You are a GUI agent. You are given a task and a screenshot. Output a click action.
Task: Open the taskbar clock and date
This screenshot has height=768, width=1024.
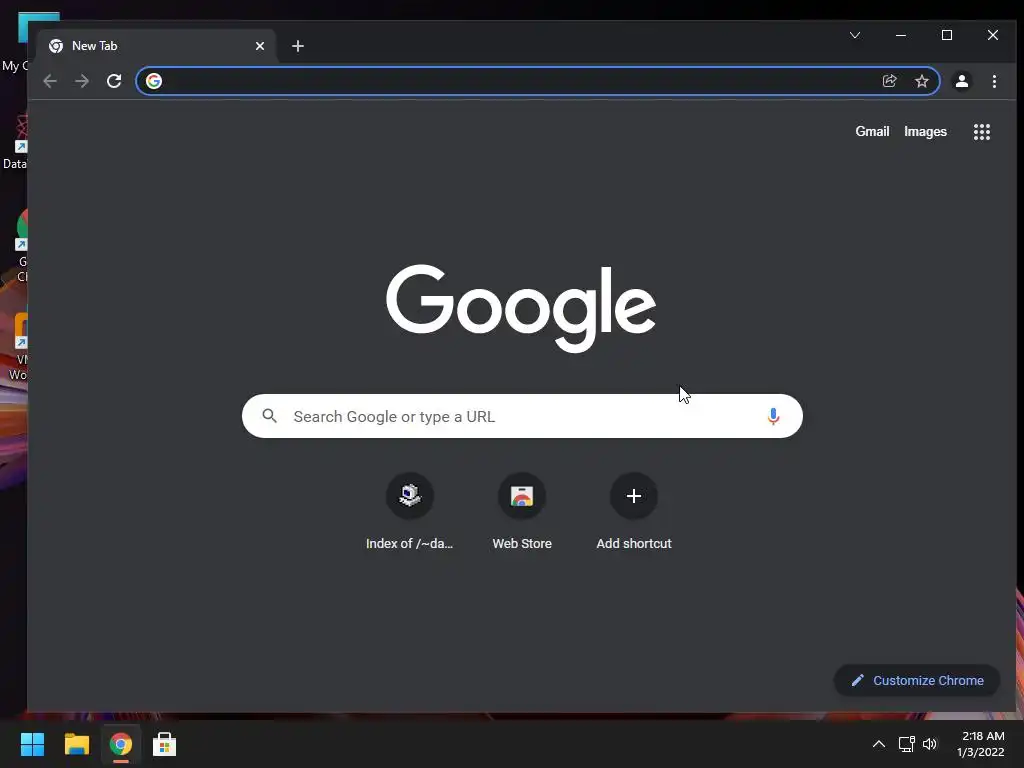coord(981,744)
